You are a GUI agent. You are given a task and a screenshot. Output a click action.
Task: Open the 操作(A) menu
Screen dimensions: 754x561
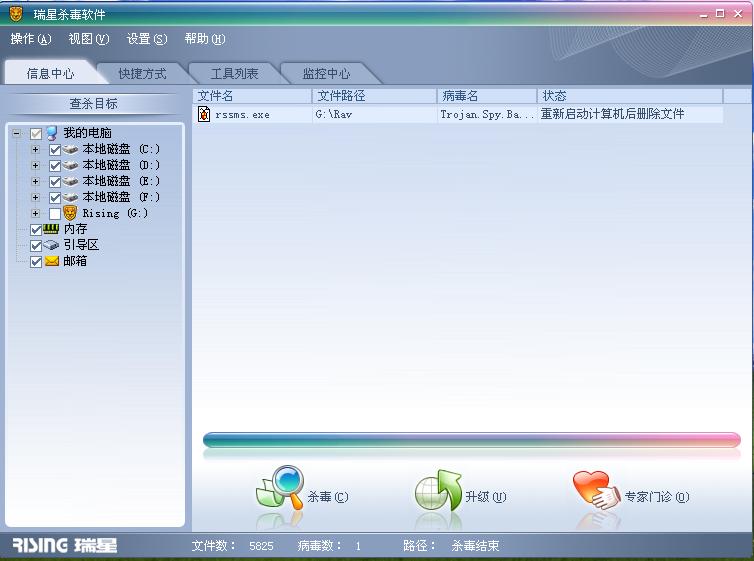pyautogui.click(x=31, y=39)
